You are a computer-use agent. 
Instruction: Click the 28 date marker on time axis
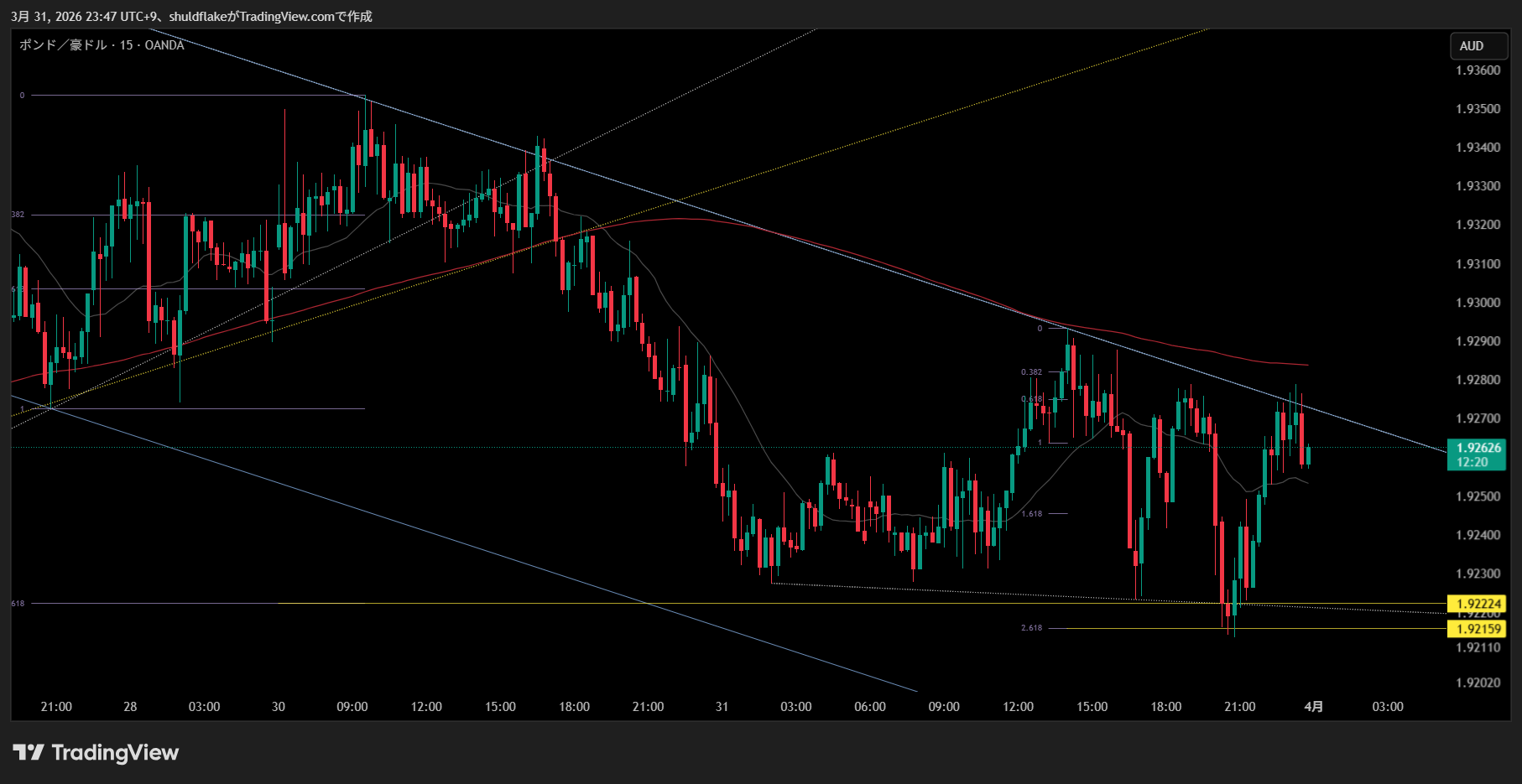point(130,707)
